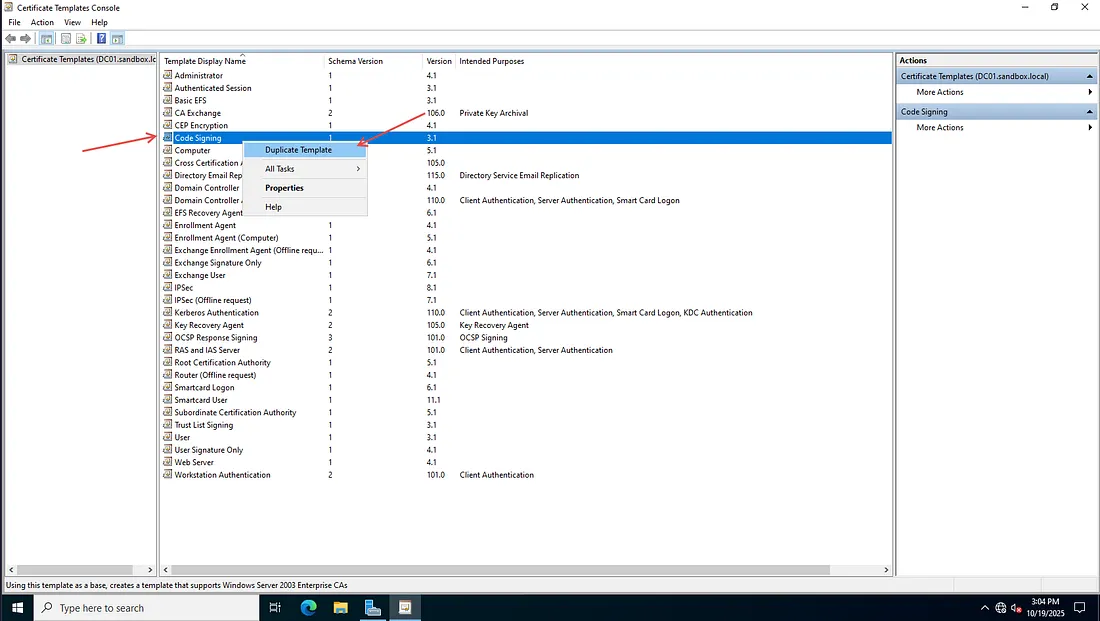This screenshot has height=621, width=1100.
Task: Choose Duplicate Template from context menu
Action: [x=298, y=150]
